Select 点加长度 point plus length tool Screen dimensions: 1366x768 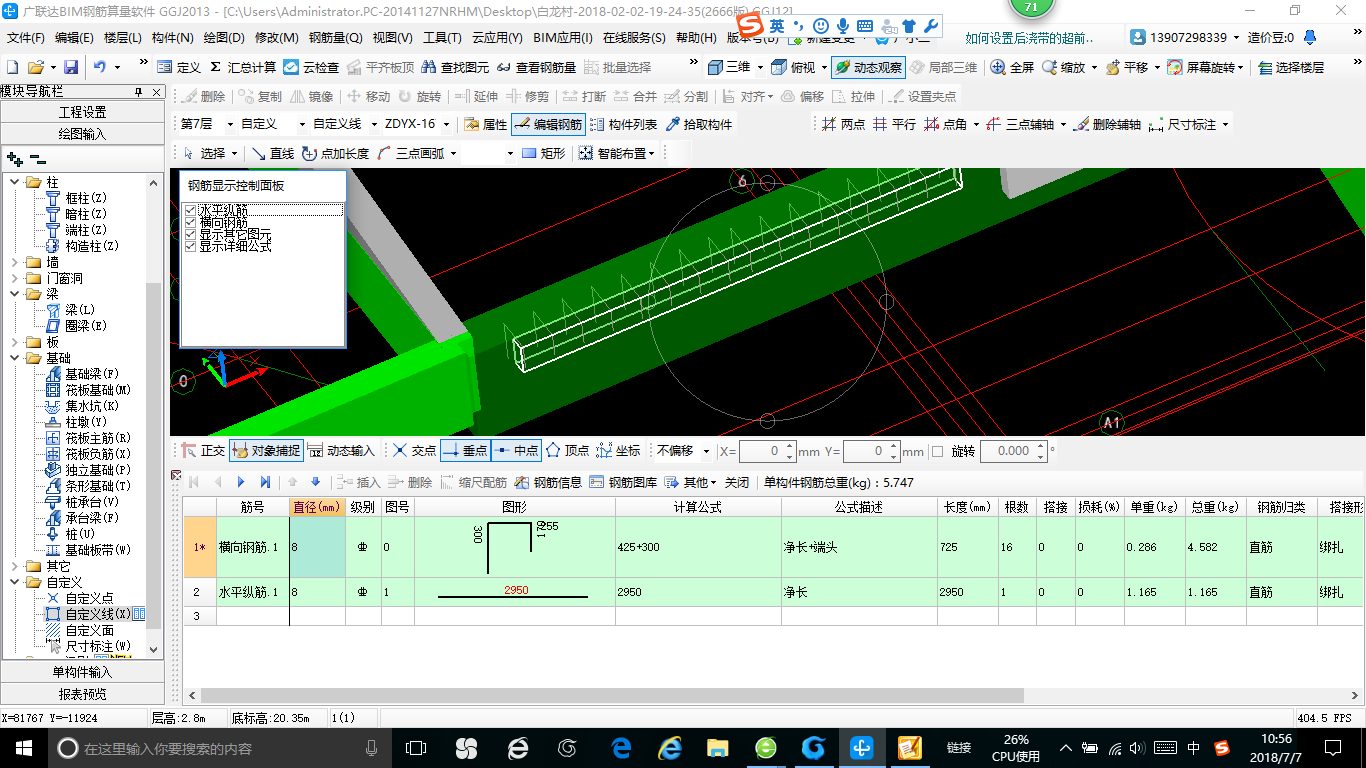tap(334, 153)
